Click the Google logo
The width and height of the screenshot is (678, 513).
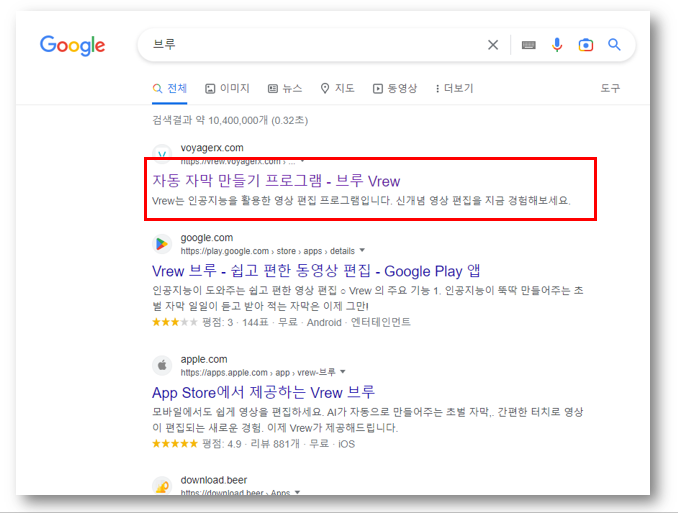point(72,45)
